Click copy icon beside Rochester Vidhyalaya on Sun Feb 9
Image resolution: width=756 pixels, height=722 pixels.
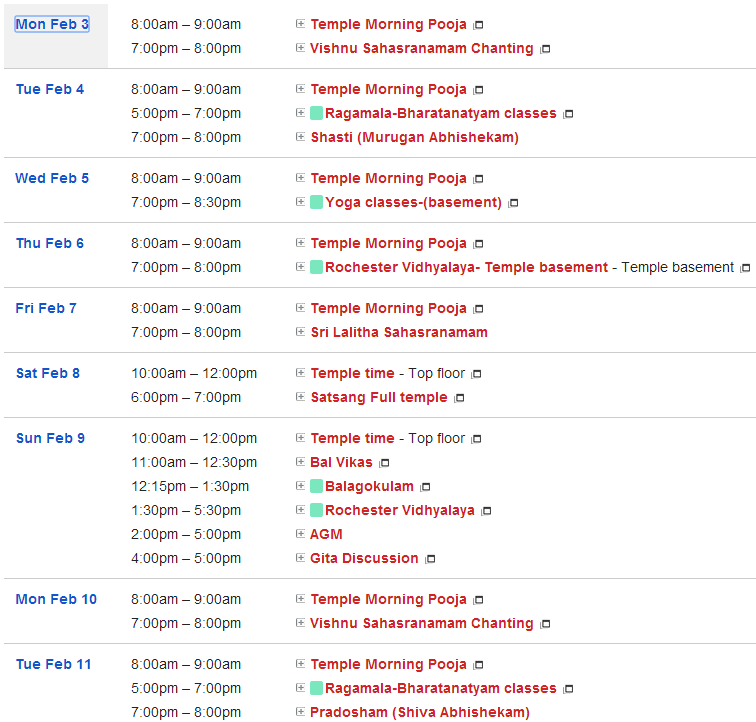(486, 511)
